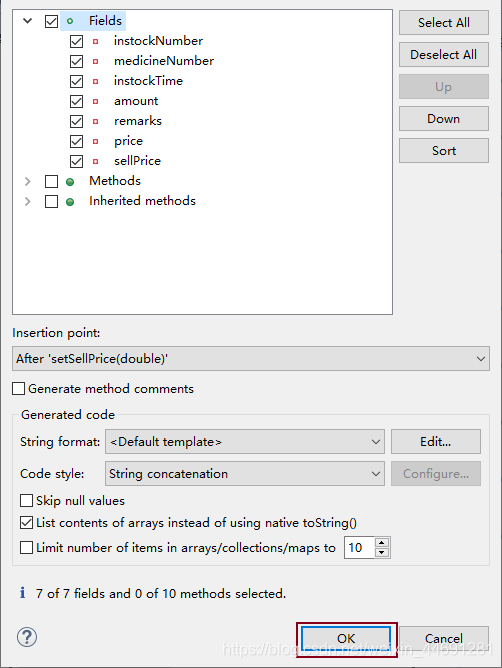Uncheck the medicineNumber field checkbox
Screen dimensions: 502x668
pos(76,61)
